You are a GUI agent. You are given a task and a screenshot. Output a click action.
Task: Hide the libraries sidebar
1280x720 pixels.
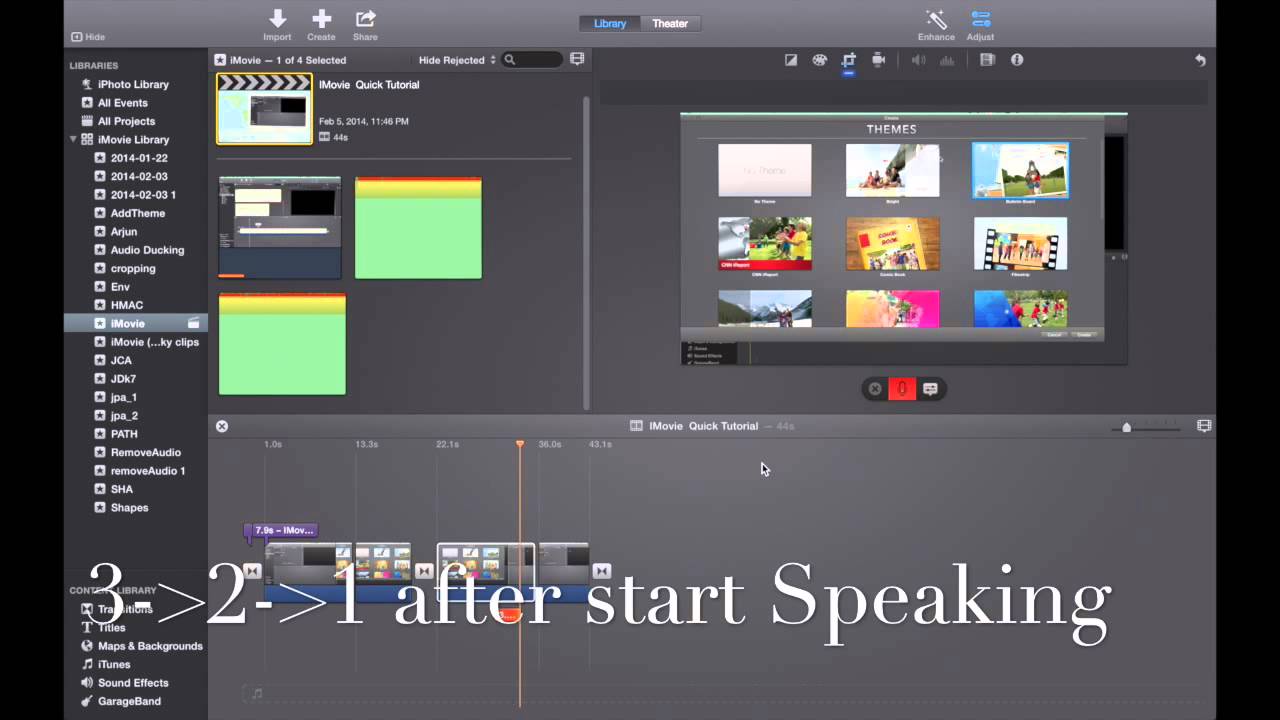tap(88, 37)
